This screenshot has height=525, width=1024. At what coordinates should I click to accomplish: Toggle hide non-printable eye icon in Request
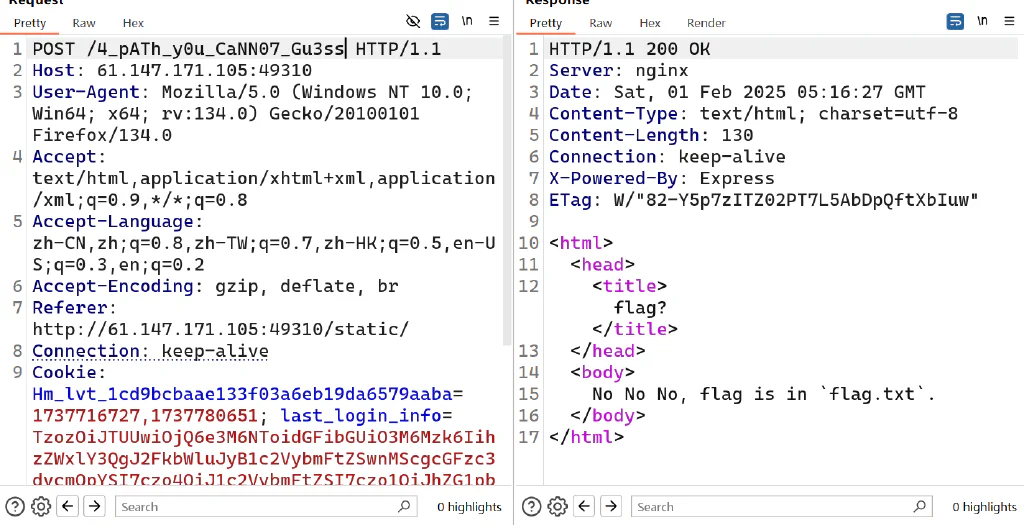pos(413,22)
